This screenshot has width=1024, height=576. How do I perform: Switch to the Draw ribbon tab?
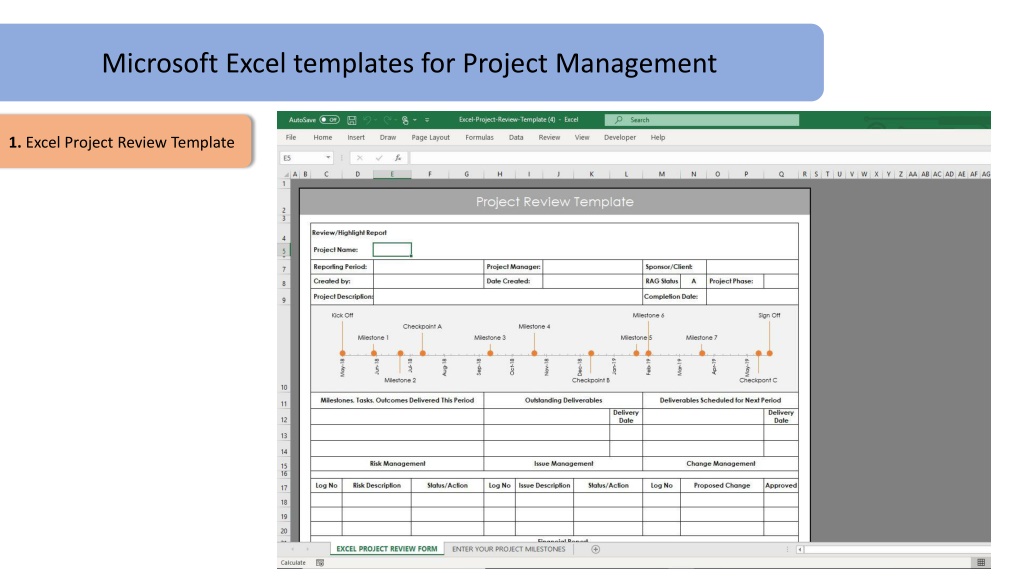tap(388, 138)
